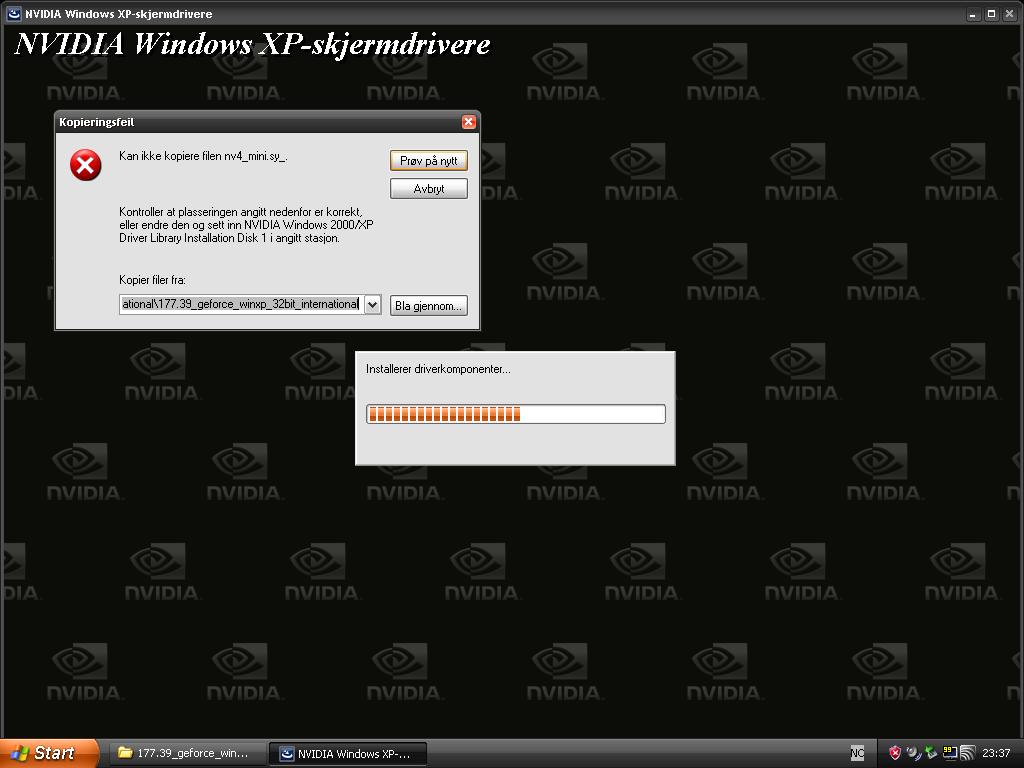
Task: Click the 'NVIDIA Windows XP-skjermdrivere' heading
Action: coord(252,44)
